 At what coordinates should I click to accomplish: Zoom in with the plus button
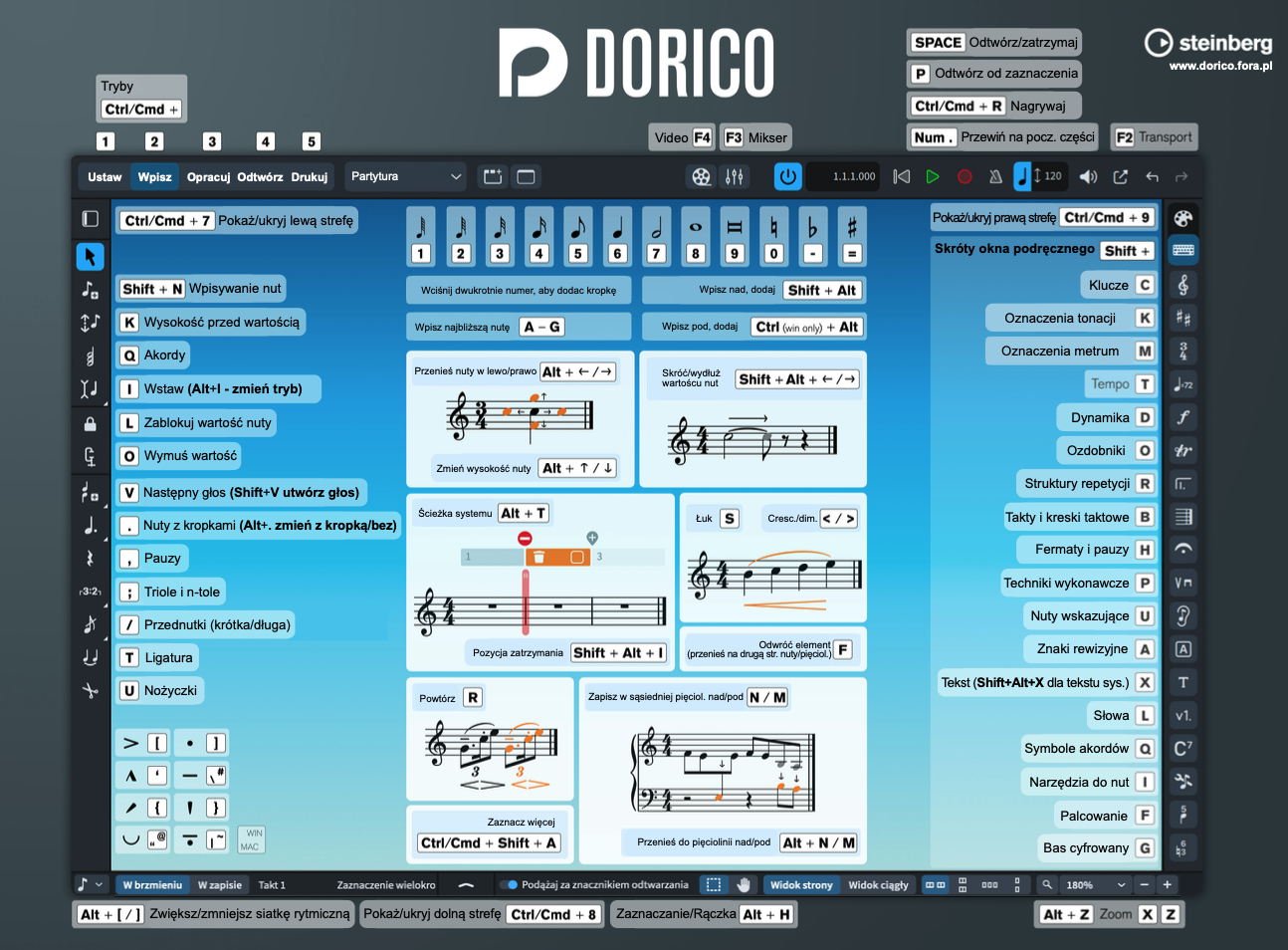(1168, 884)
